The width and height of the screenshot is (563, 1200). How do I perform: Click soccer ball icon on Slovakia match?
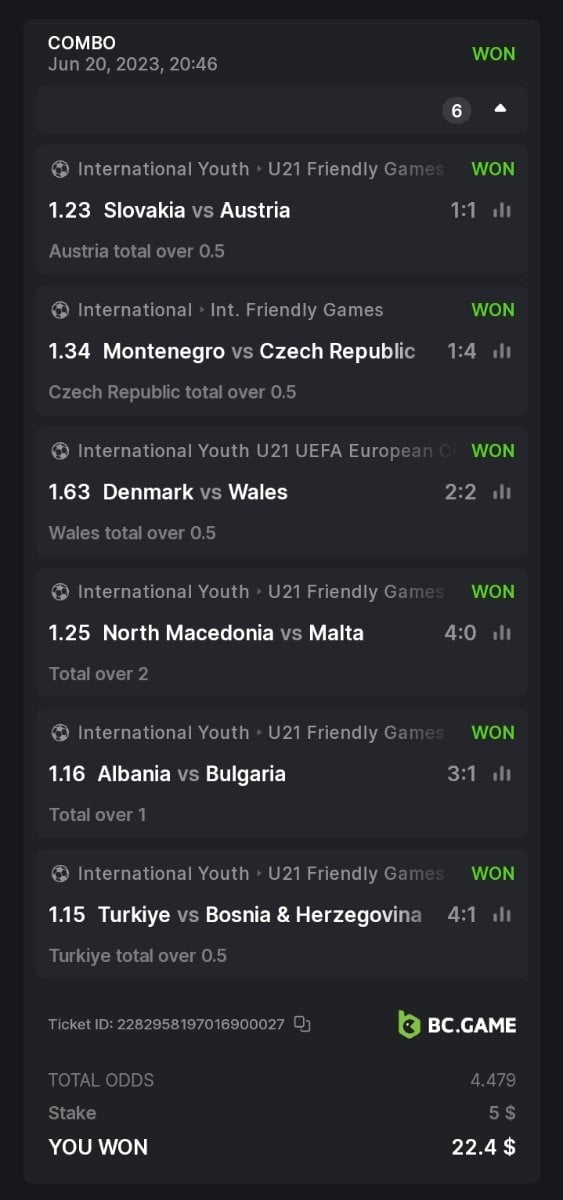[59, 169]
